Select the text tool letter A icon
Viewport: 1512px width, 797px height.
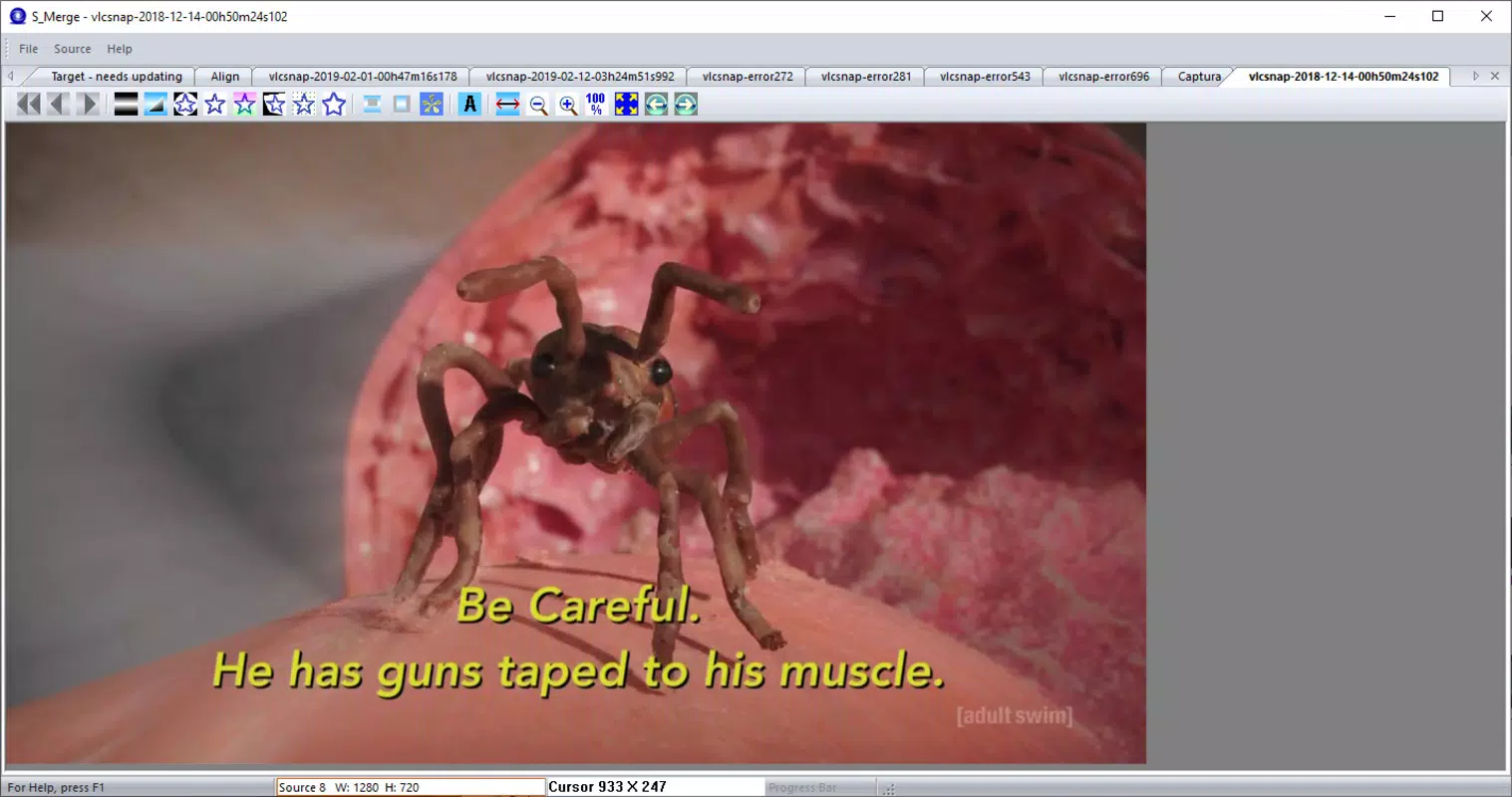[x=469, y=104]
